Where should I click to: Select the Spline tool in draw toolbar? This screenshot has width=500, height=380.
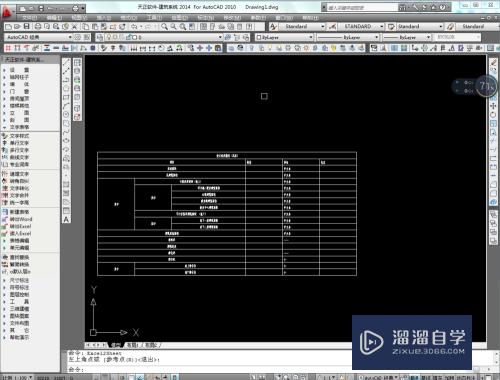[x=66, y=132]
